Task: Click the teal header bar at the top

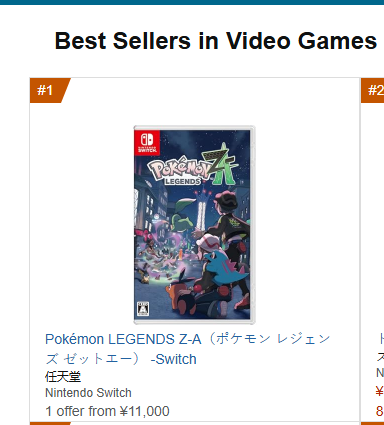Action: [192, 2]
